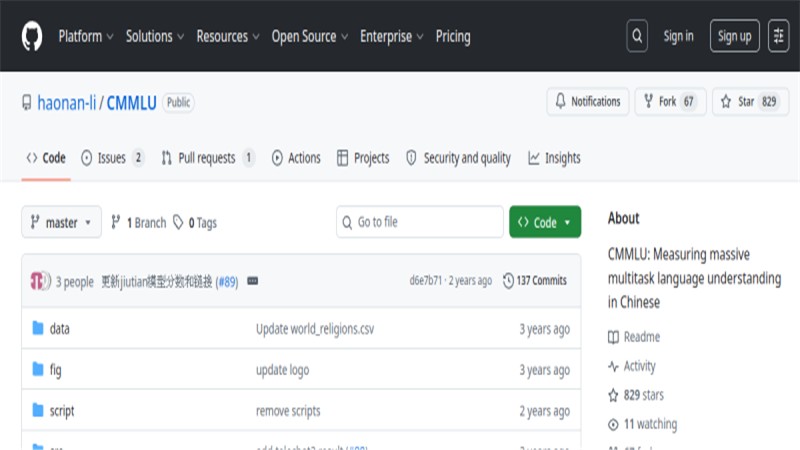Click the Notifications bell button

click(588, 102)
